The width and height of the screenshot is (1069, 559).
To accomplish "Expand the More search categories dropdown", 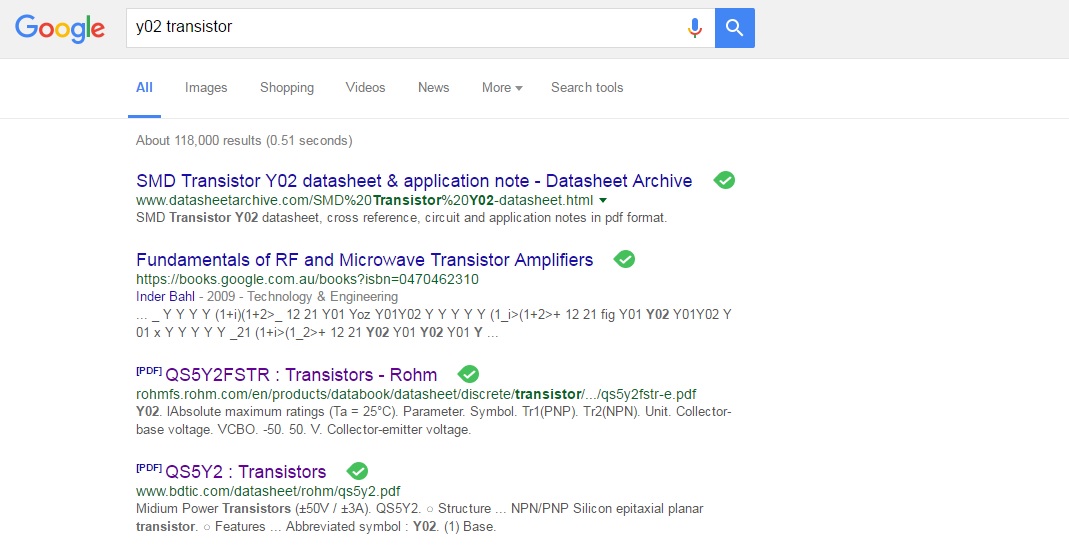I will coord(502,88).
